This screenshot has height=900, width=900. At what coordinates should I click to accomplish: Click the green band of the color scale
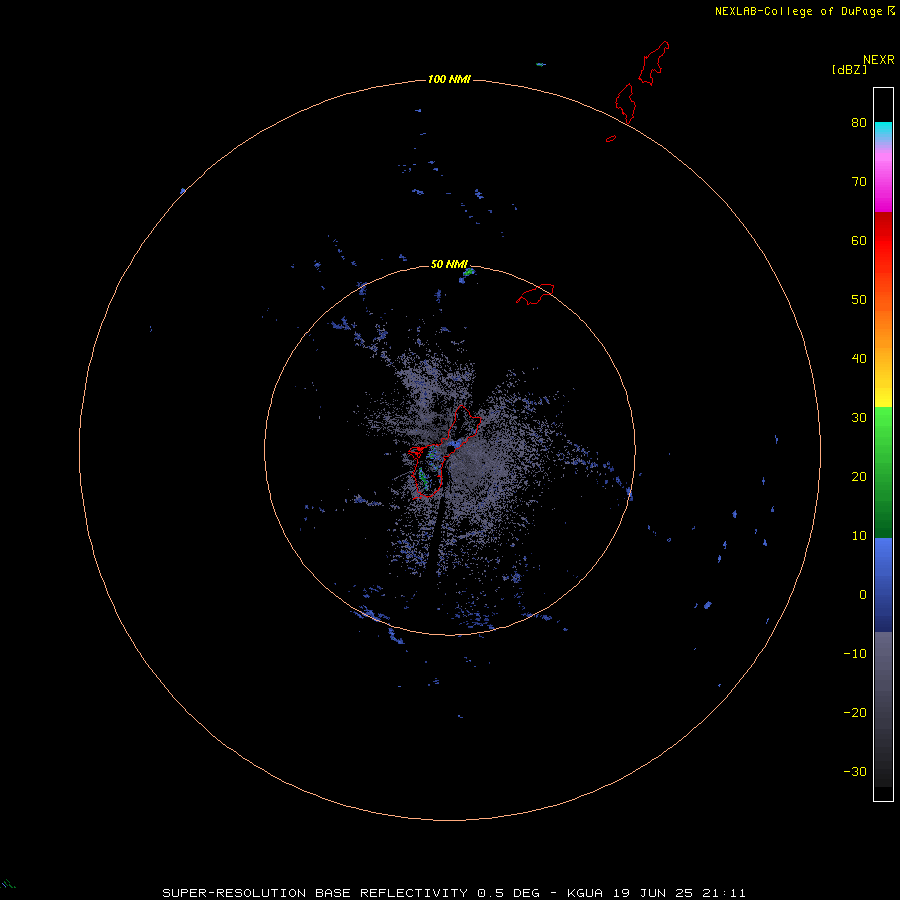point(883,472)
